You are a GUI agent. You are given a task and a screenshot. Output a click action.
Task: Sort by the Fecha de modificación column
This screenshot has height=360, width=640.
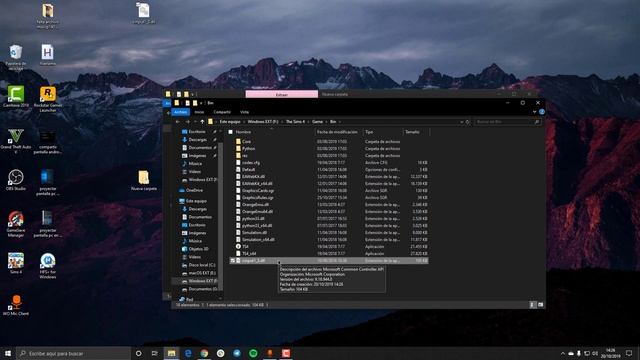point(338,132)
